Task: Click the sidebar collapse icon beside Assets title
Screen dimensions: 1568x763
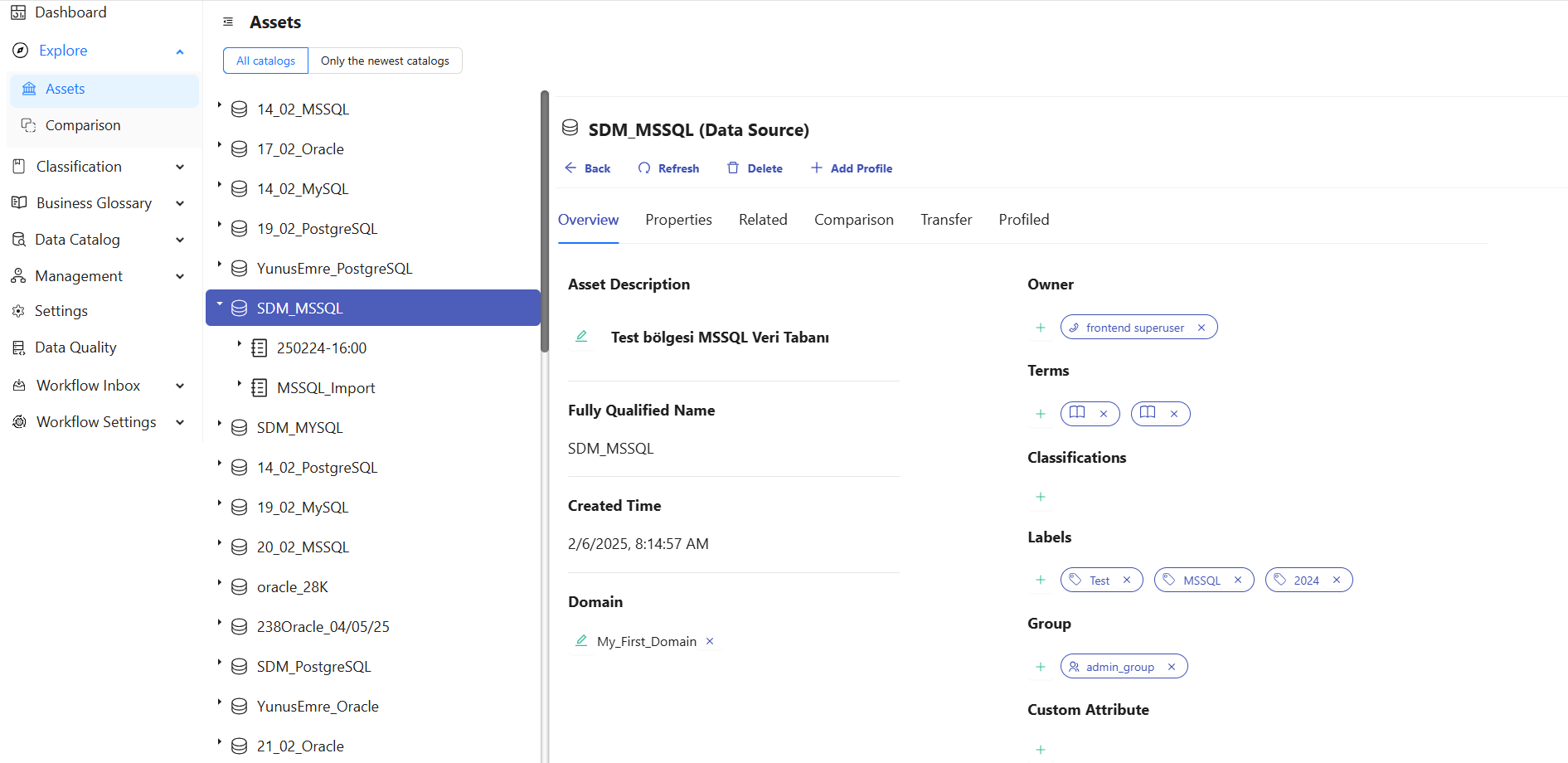Action: 228,22
